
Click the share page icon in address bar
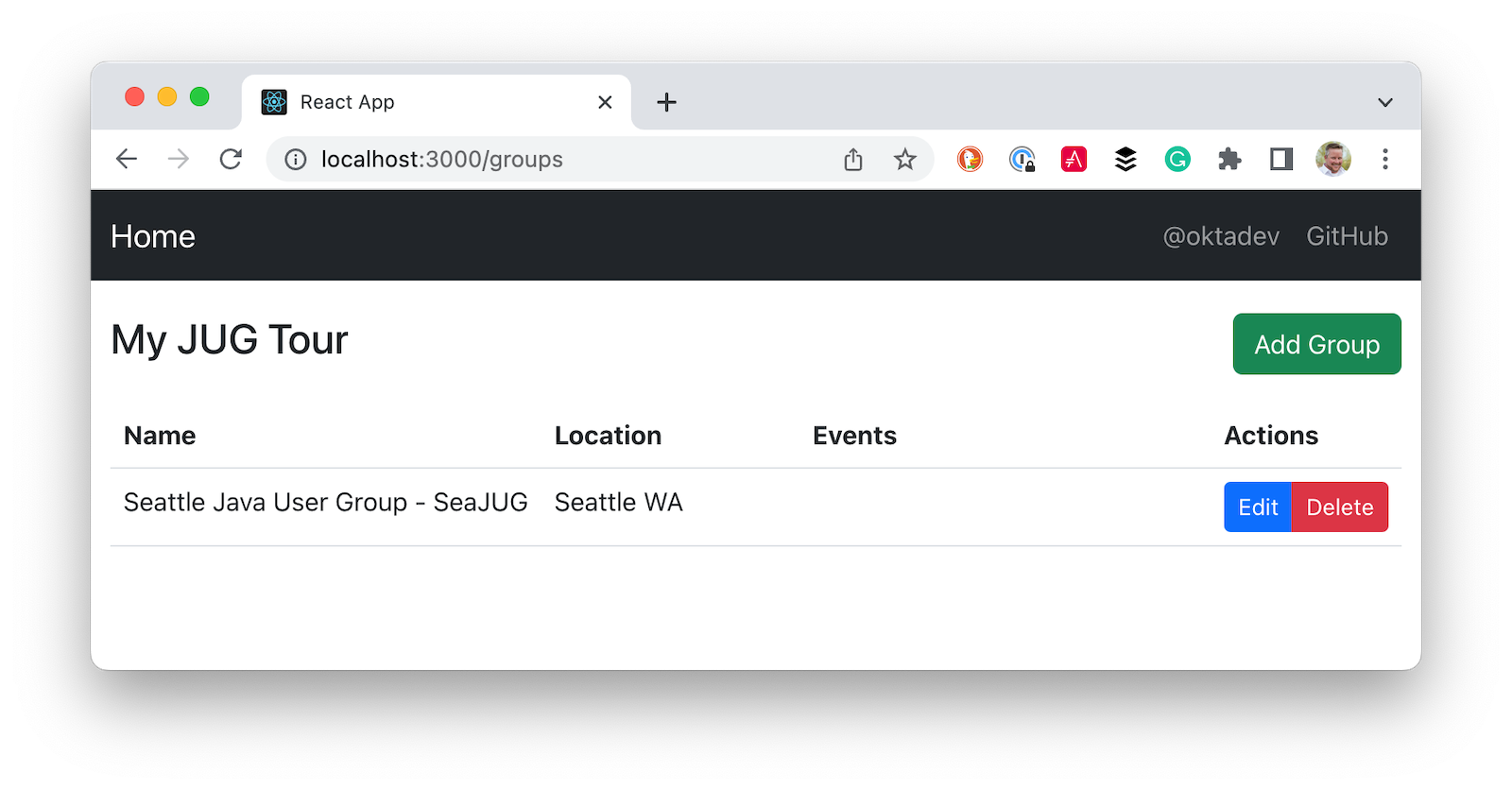click(853, 160)
